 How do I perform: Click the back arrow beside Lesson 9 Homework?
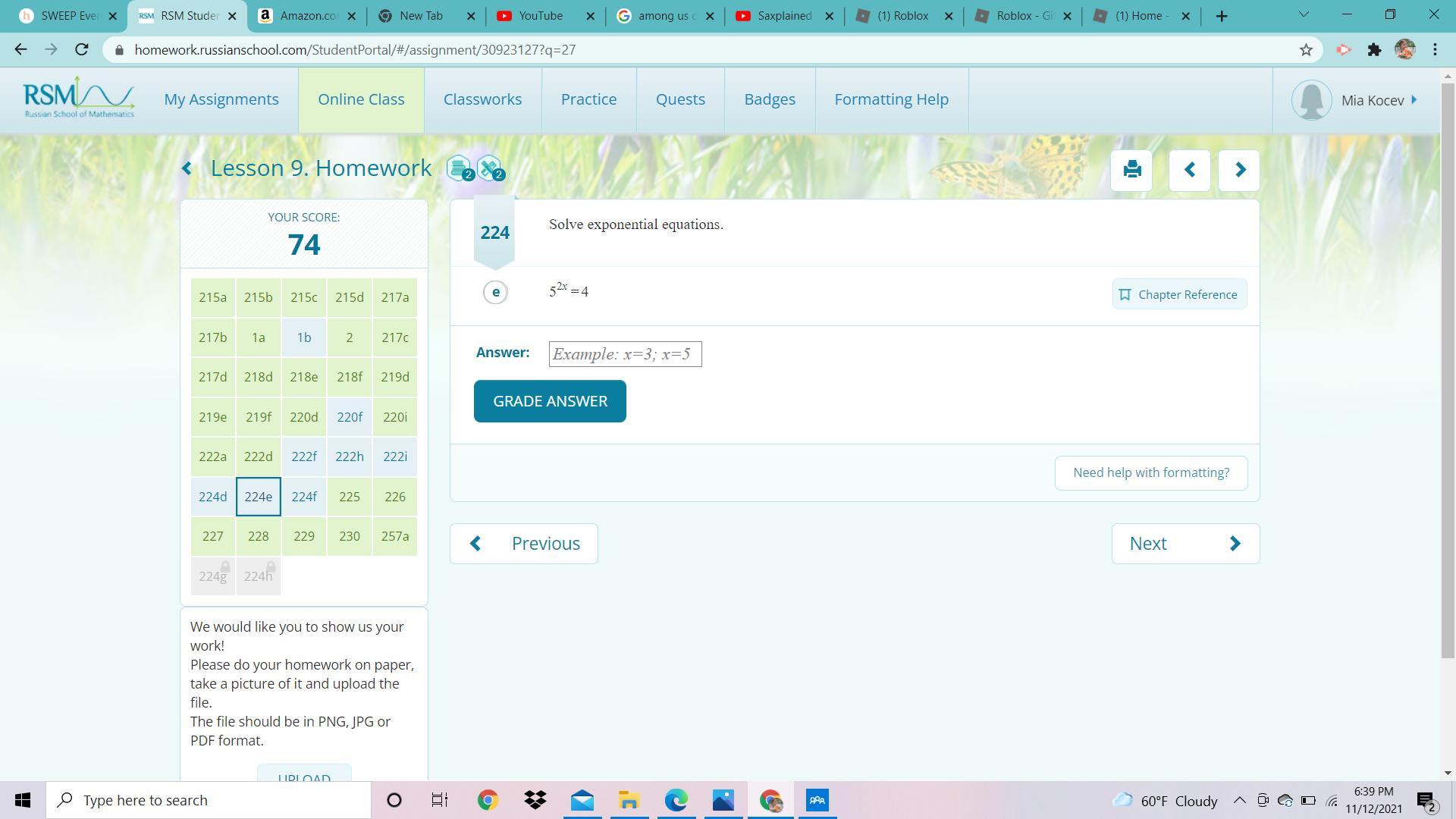[x=187, y=168]
